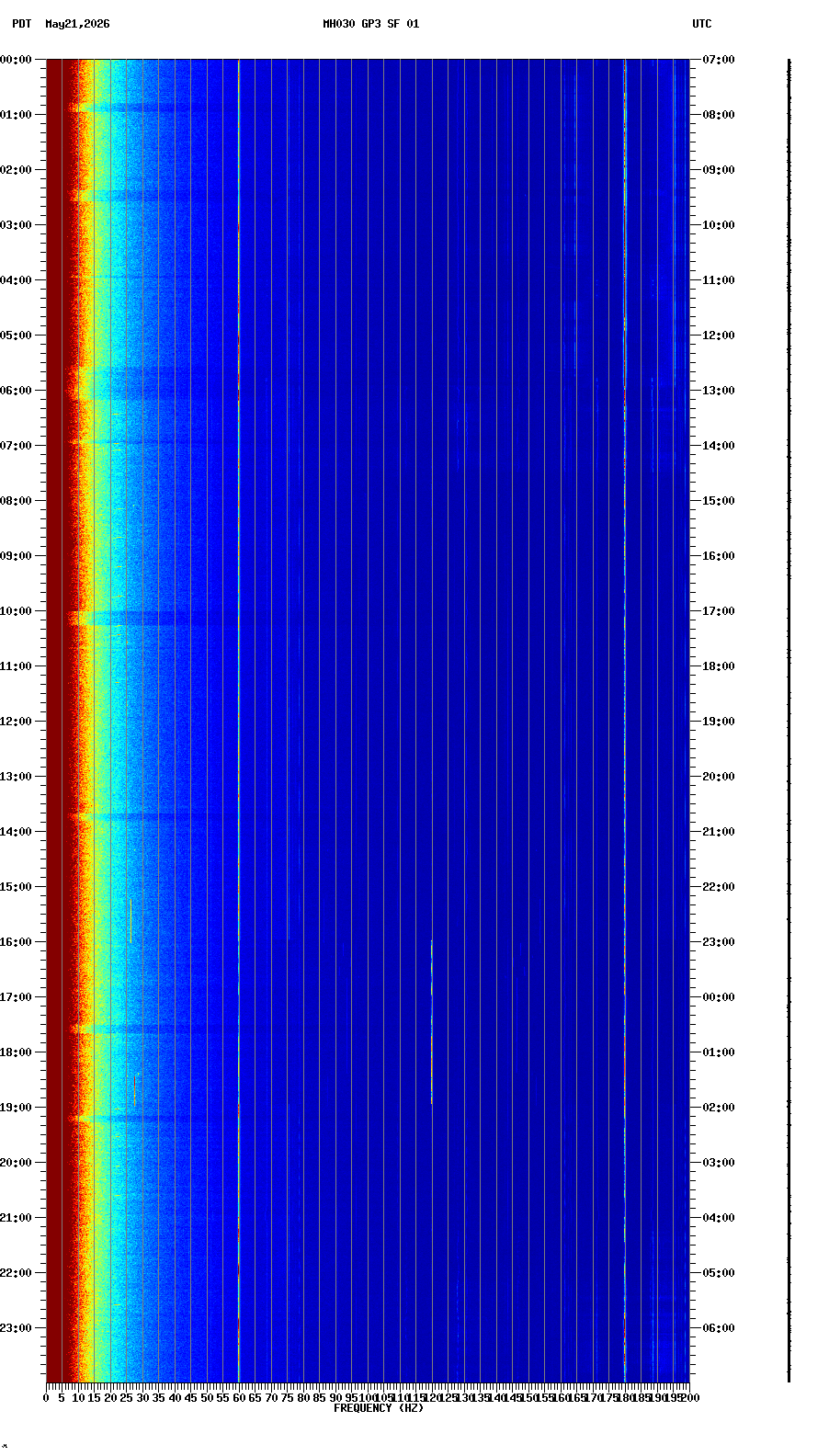Click the 22:00 PDT time label
Viewport: 829px width, 1456px height.
(16, 1273)
